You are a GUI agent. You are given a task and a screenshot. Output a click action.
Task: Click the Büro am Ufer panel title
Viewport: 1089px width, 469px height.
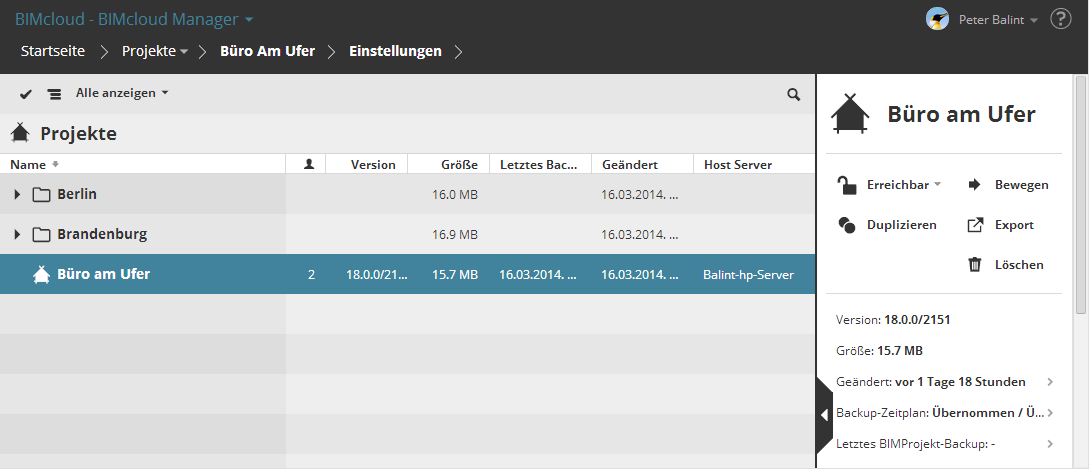click(x=961, y=114)
